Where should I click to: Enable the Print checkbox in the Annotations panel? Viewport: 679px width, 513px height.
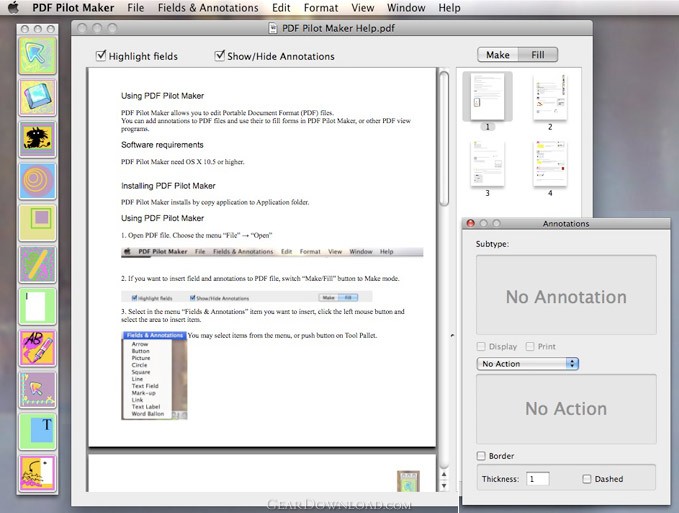point(530,346)
